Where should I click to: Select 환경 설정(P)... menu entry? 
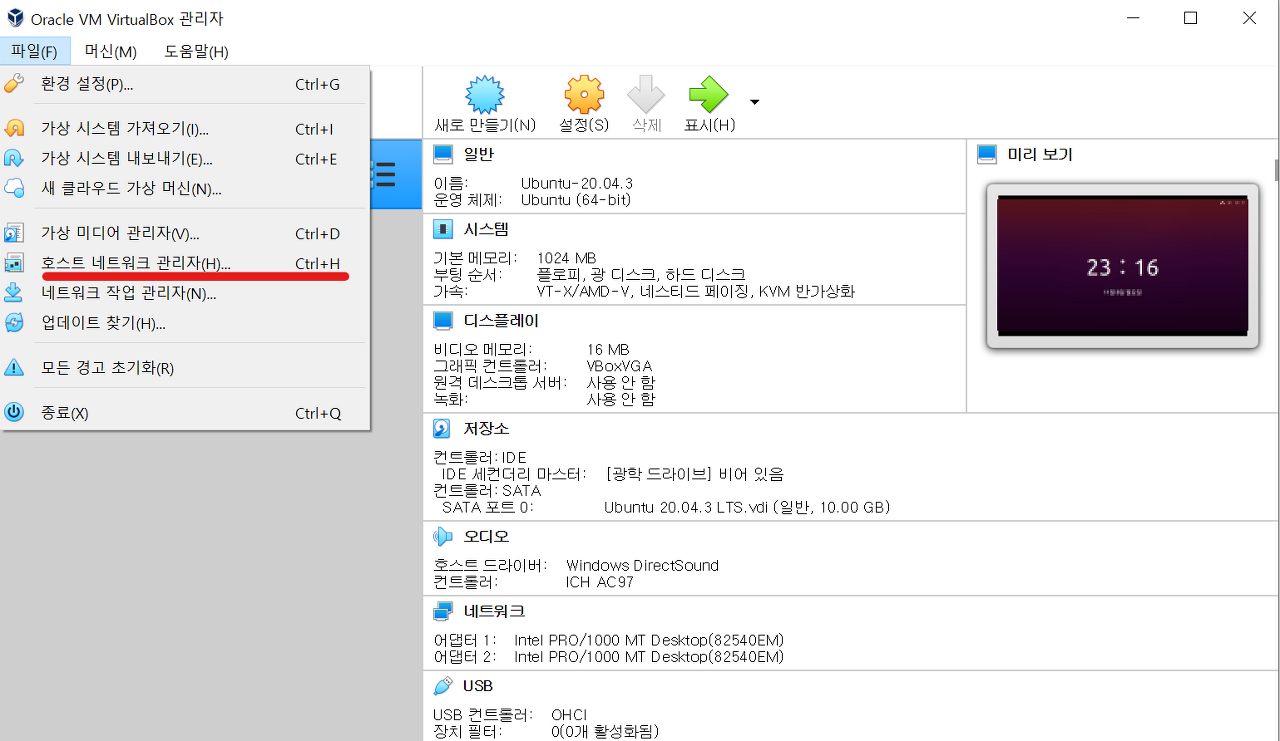click(185, 84)
